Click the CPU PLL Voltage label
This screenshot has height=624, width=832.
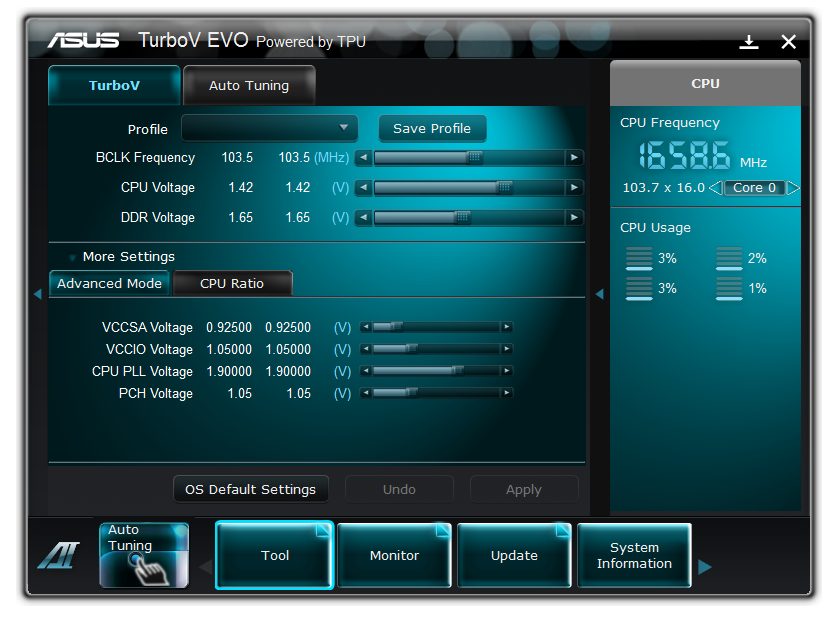click(142, 371)
